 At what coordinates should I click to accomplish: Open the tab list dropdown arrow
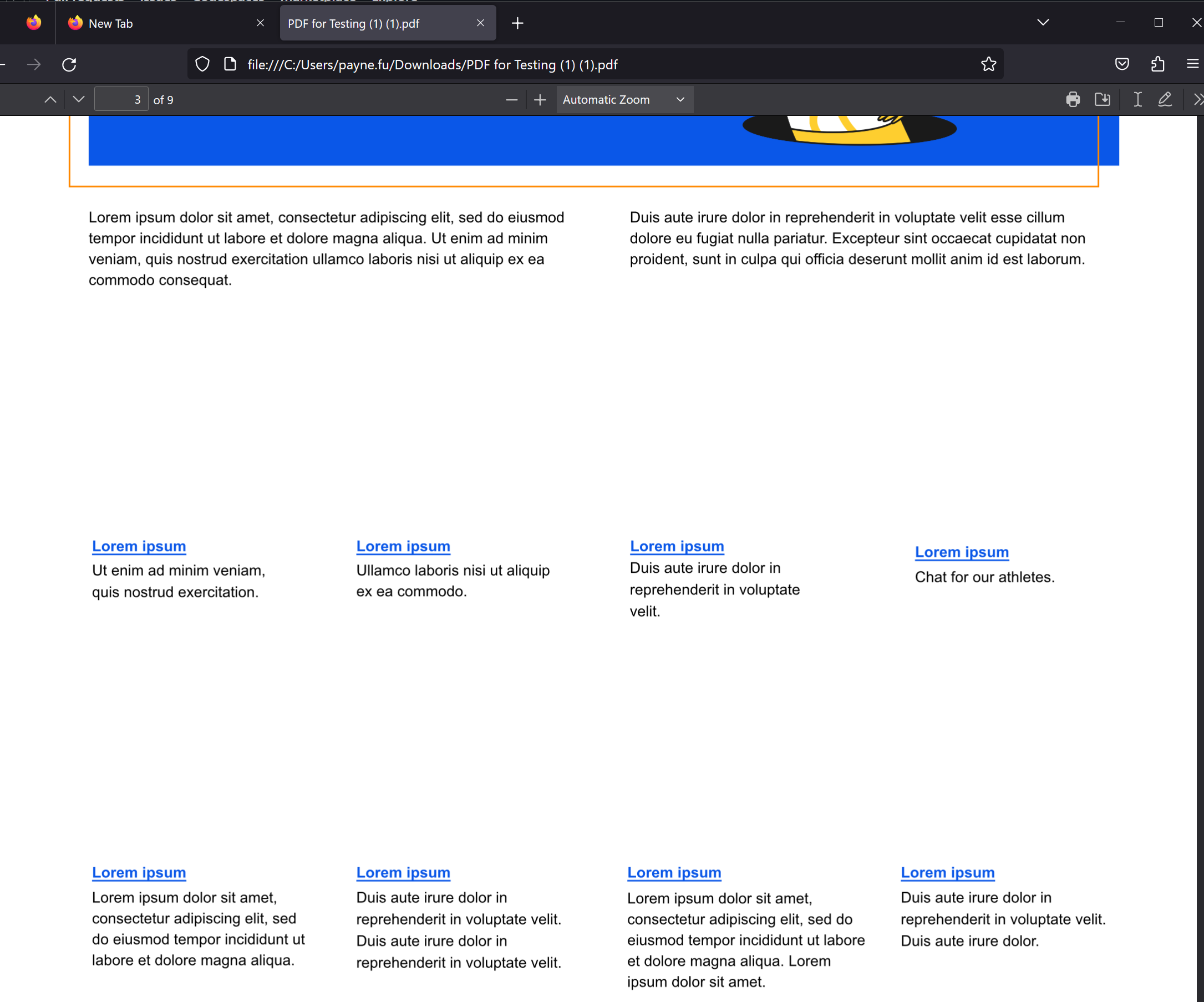click(1042, 22)
